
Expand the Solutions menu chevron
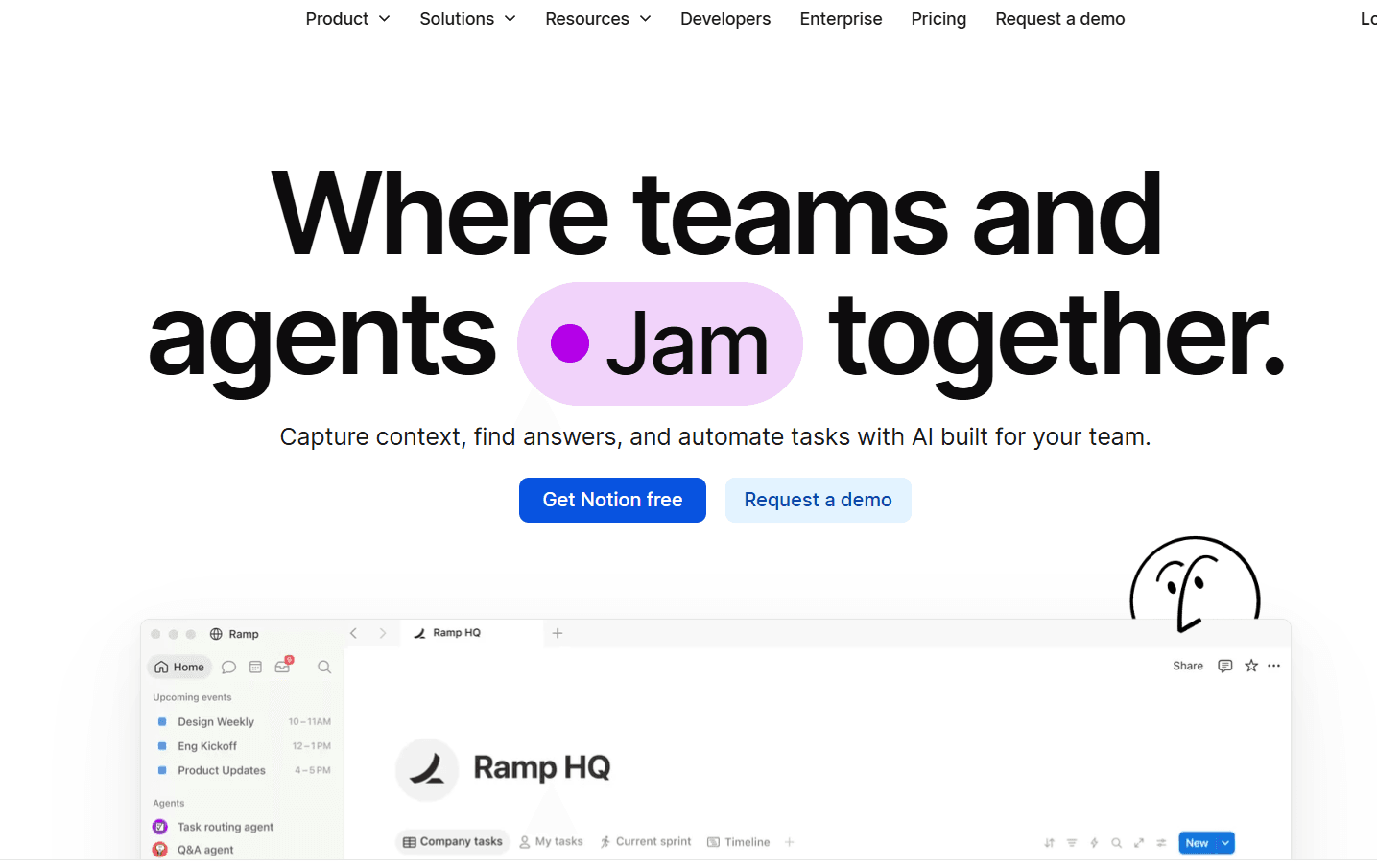[x=510, y=19]
